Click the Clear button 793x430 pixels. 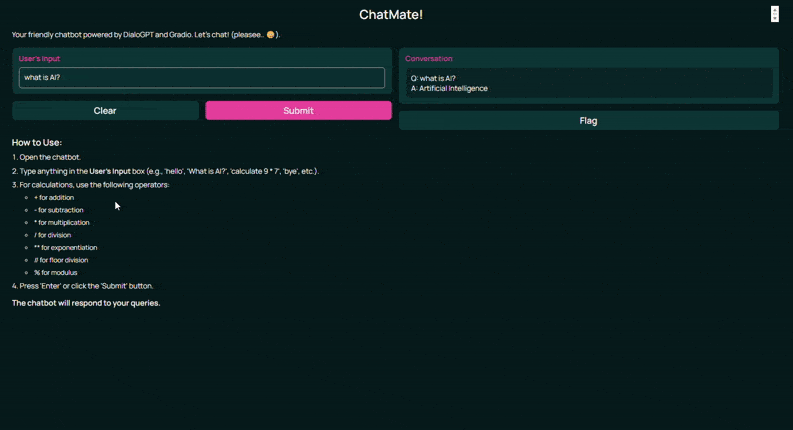click(105, 110)
